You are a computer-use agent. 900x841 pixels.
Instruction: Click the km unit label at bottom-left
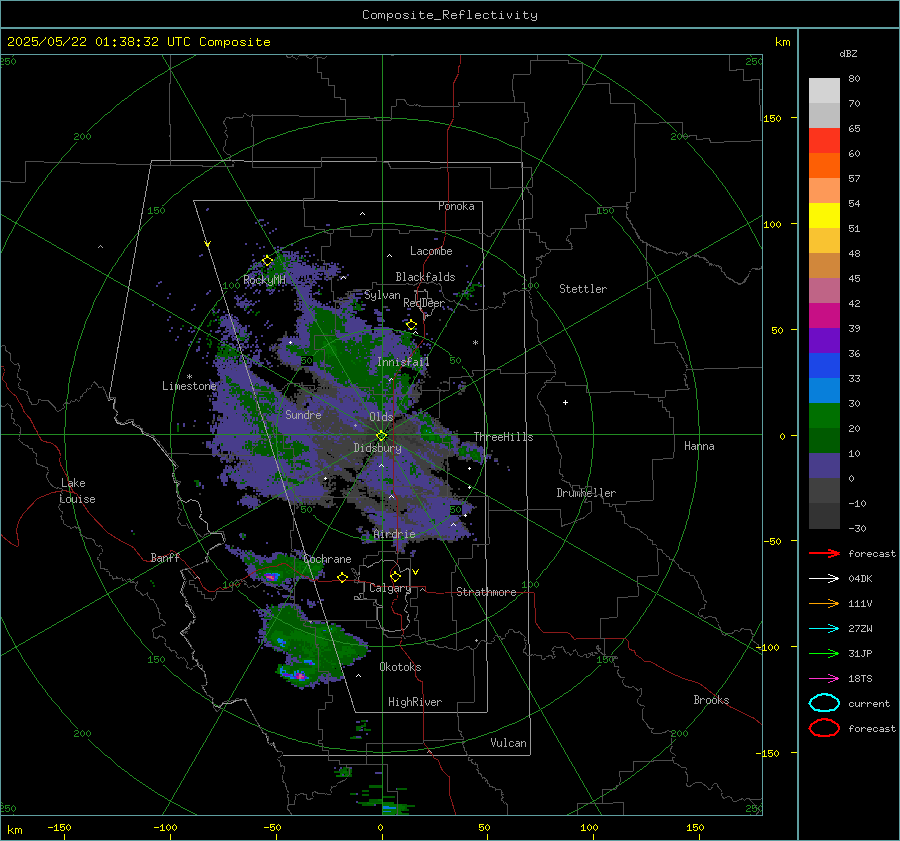tap(14, 830)
